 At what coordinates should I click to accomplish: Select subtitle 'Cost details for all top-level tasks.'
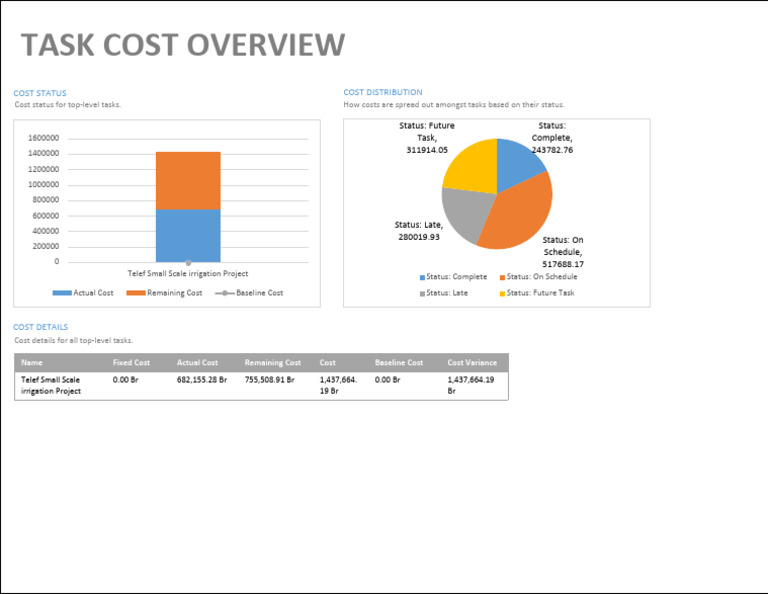click(x=73, y=340)
